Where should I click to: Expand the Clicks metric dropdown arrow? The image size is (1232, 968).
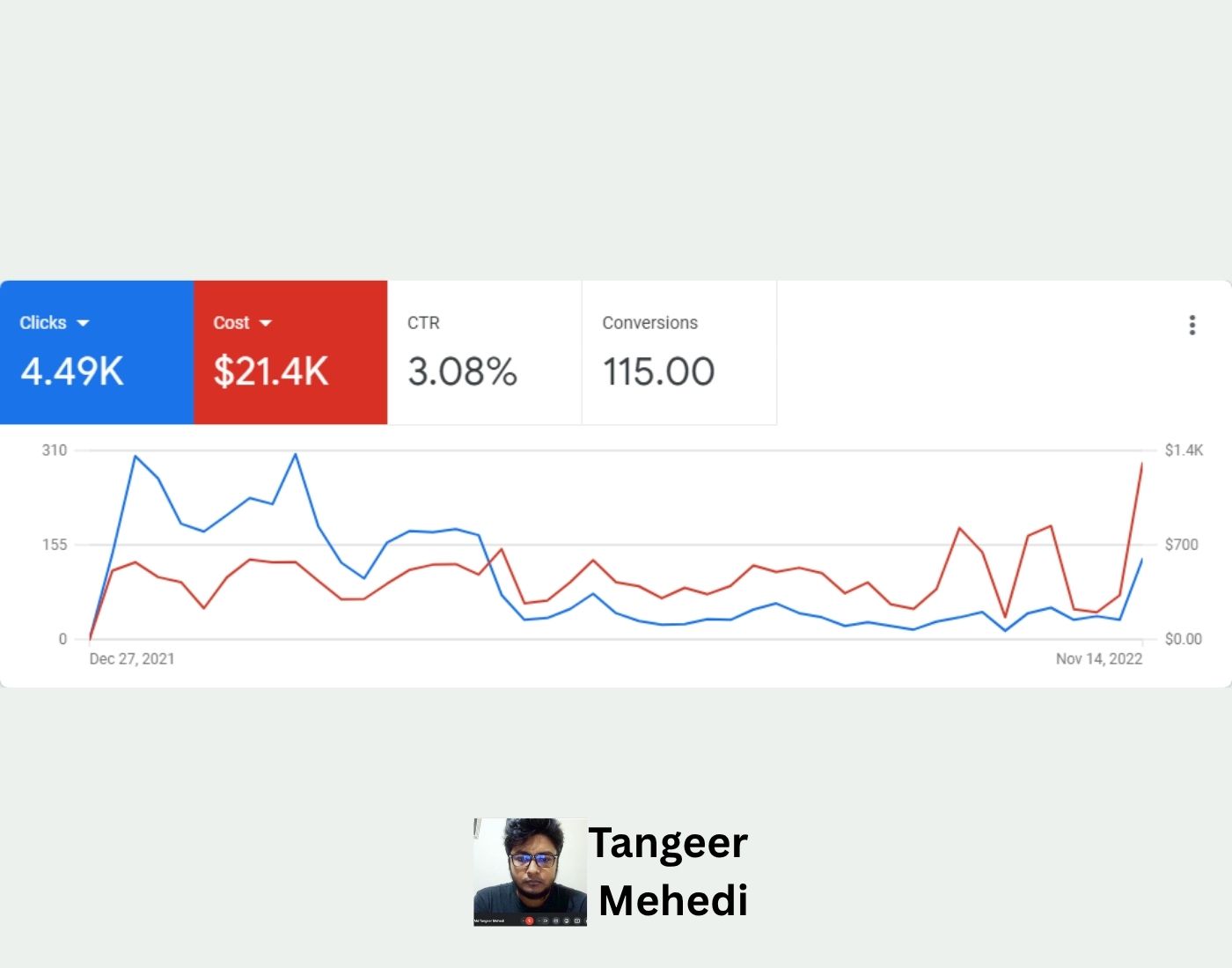pyautogui.click(x=84, y=323)
